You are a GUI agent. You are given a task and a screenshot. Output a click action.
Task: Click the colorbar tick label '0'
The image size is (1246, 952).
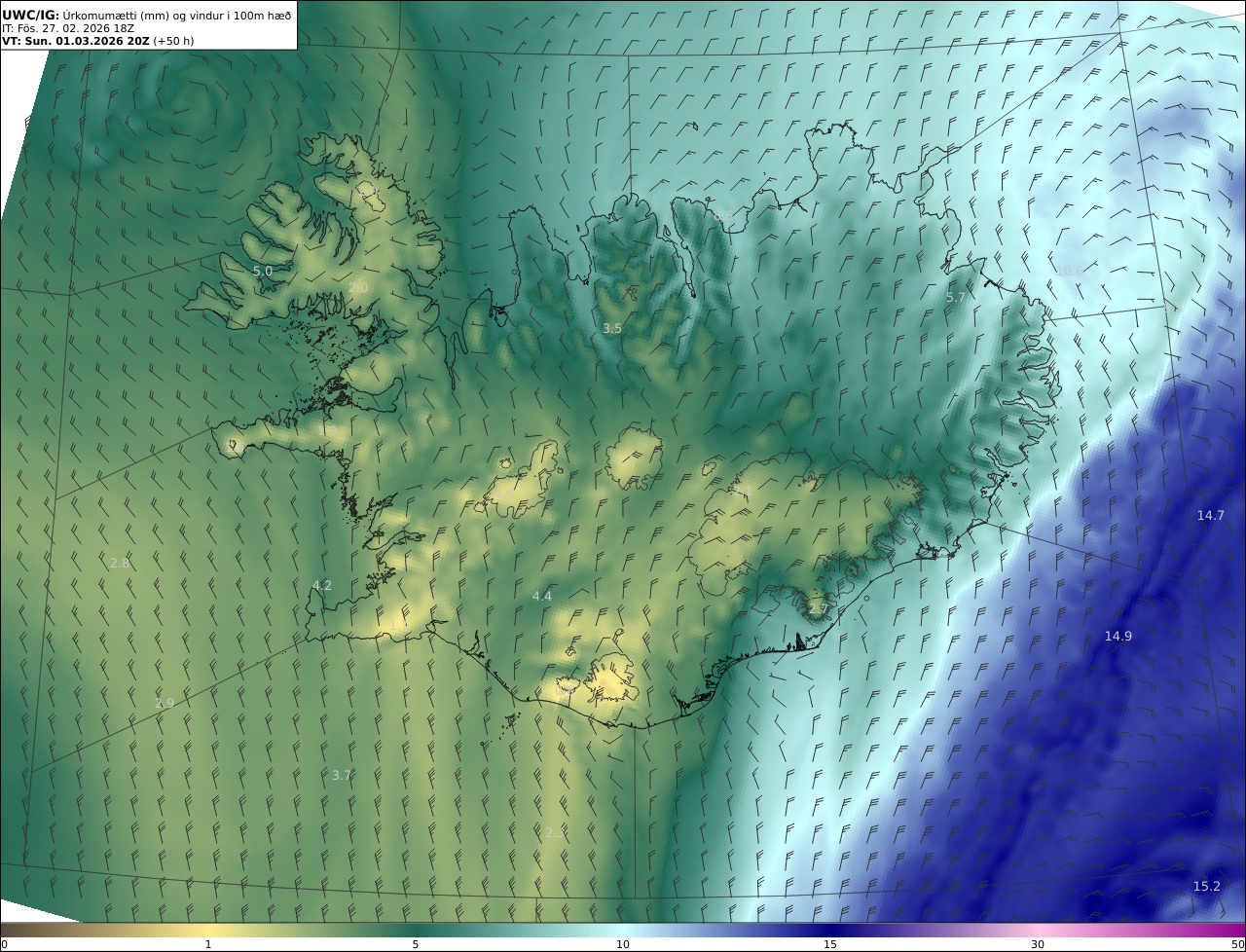point(4,944)
